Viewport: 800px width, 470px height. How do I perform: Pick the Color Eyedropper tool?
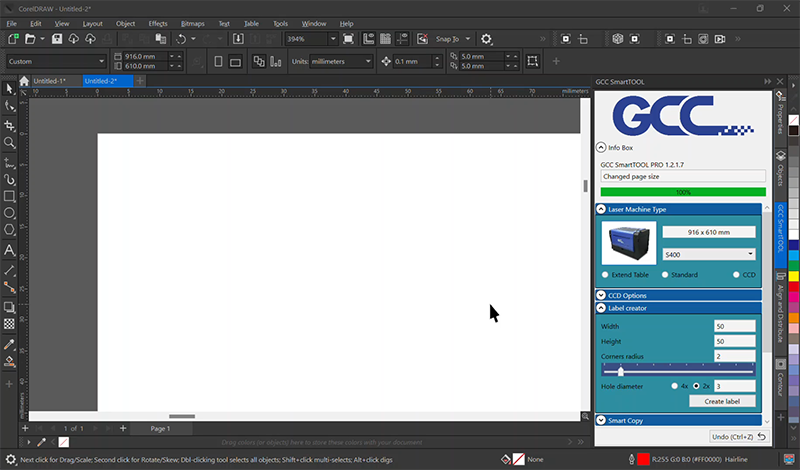click(10, 343)
